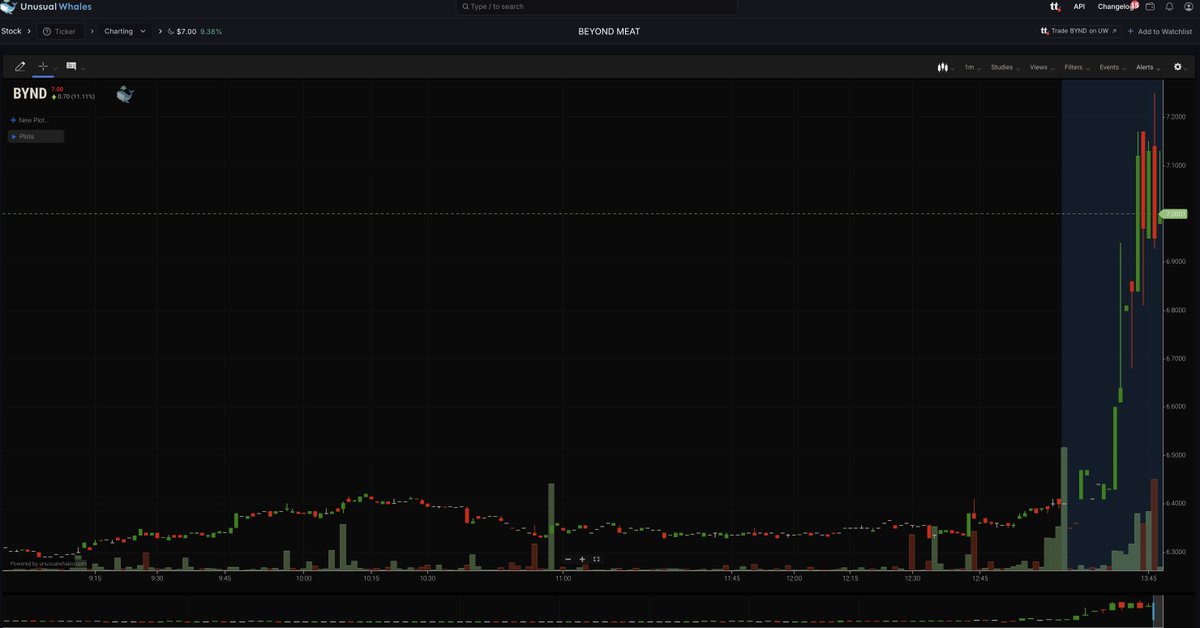The image size is (1200, 628).
Task: Open the Views menu
Action: pyautogui.click(x=1042, y=67)
